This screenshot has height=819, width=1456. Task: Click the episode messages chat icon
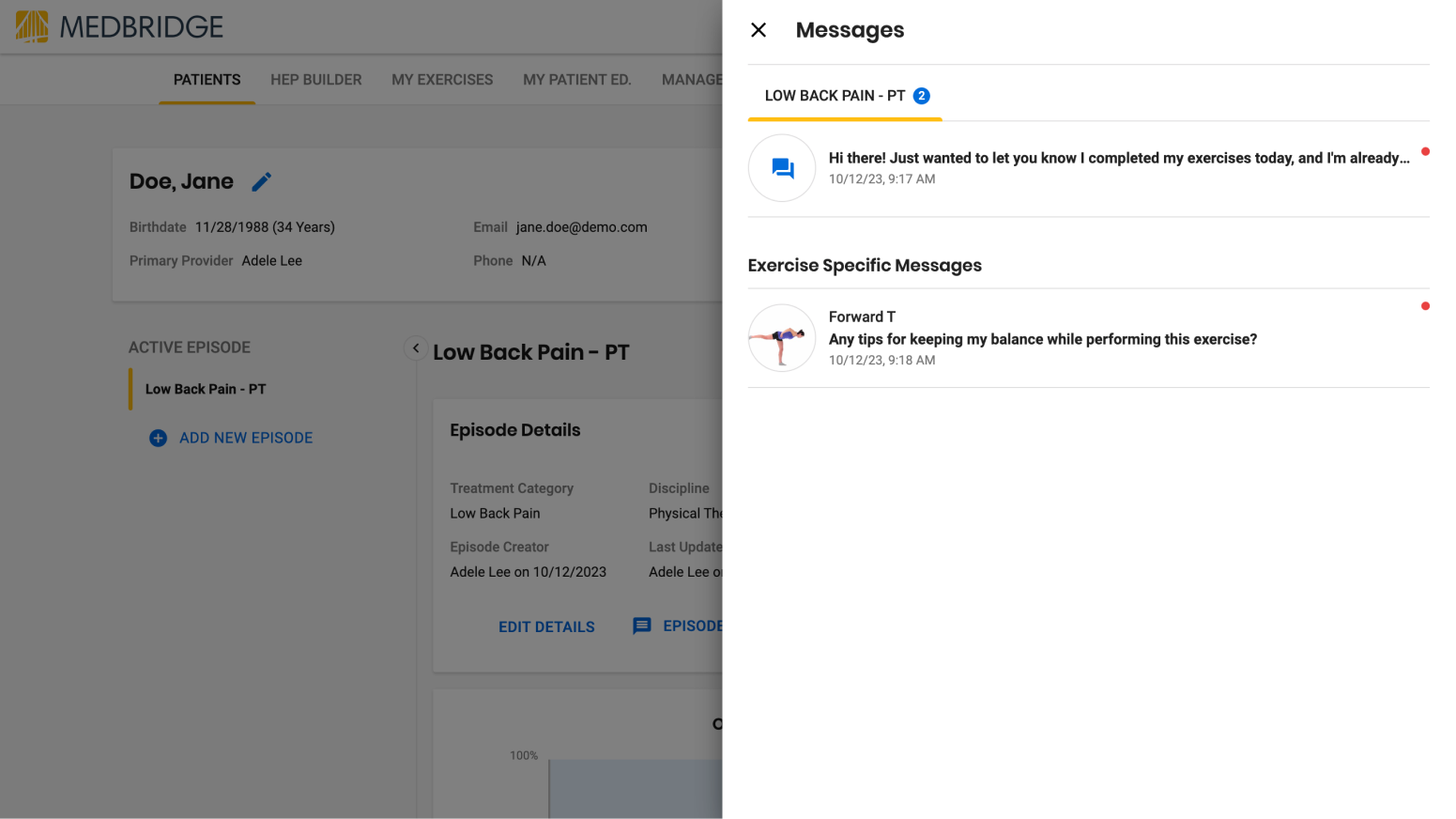pyautogui.click(x=642, y=626)
